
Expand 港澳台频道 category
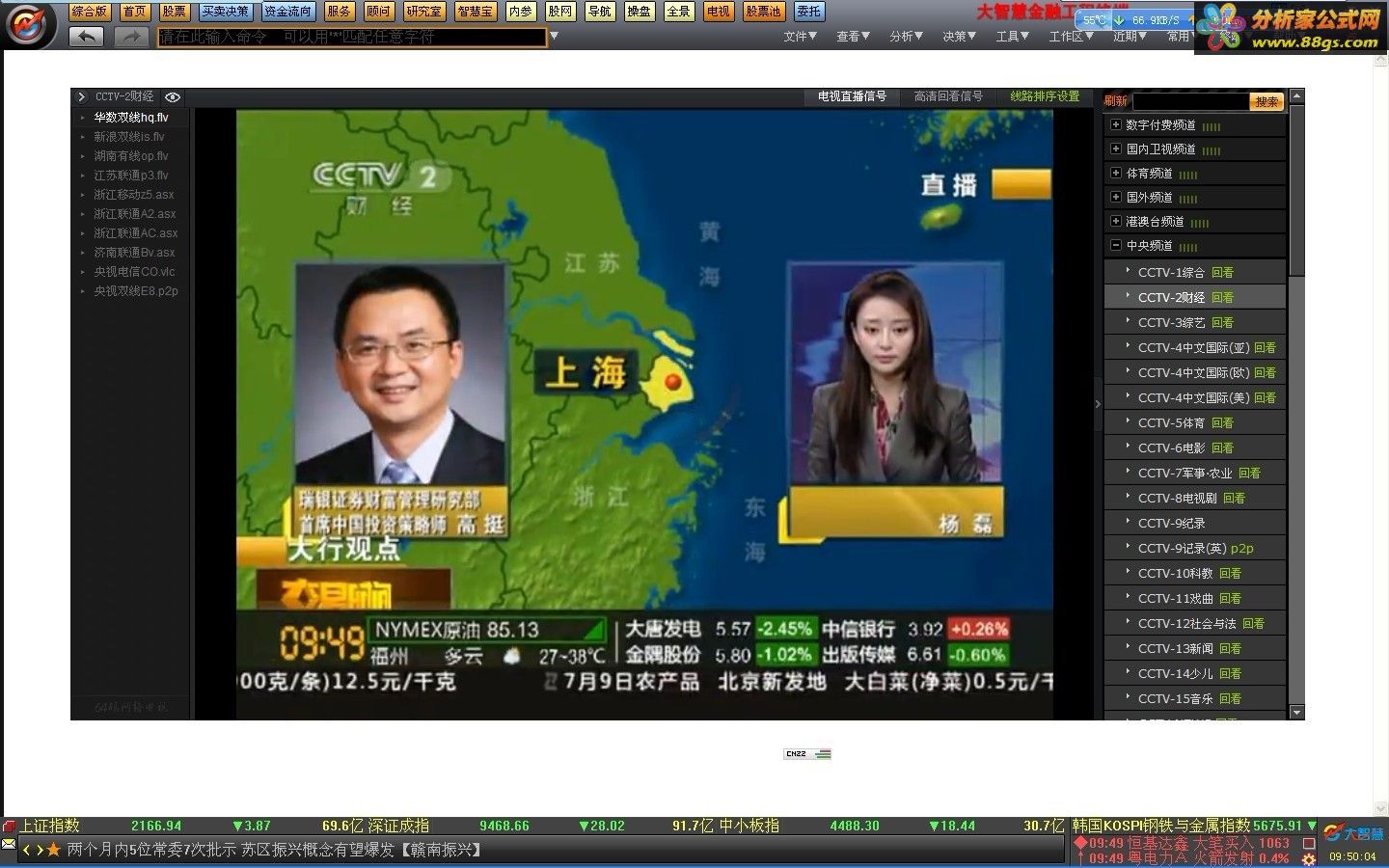pos(1116,221)
